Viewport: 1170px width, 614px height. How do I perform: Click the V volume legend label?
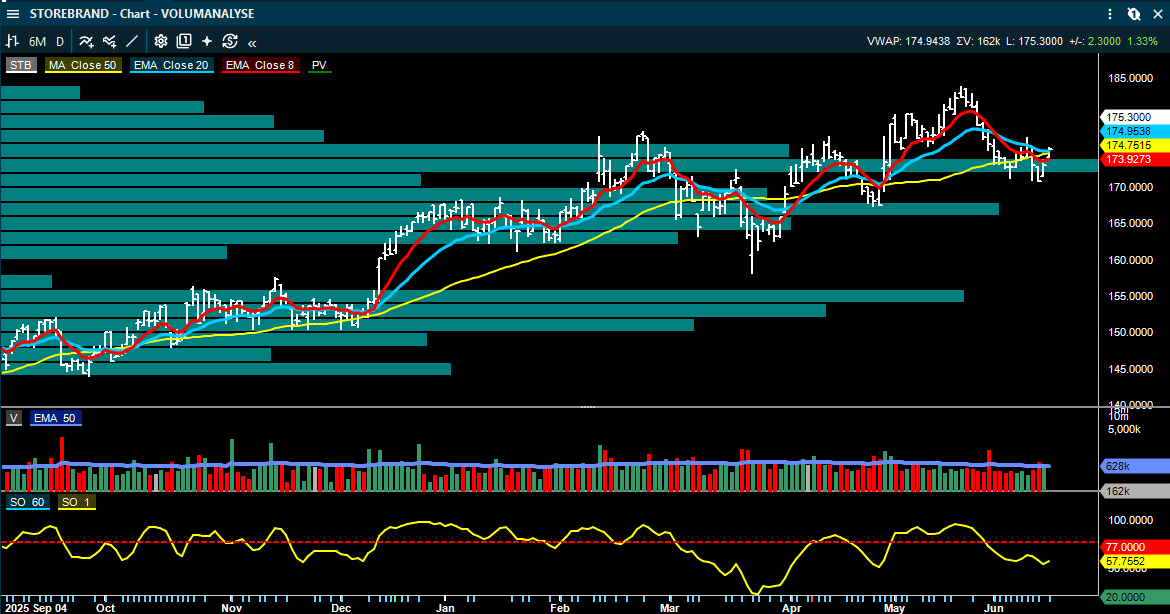click(x=14, y=418)
